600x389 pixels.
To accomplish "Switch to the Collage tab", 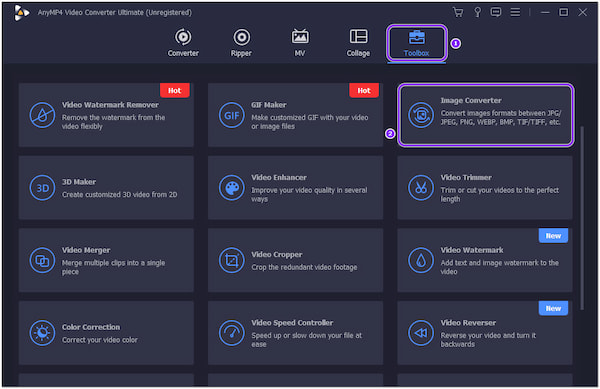I will 358,43.
